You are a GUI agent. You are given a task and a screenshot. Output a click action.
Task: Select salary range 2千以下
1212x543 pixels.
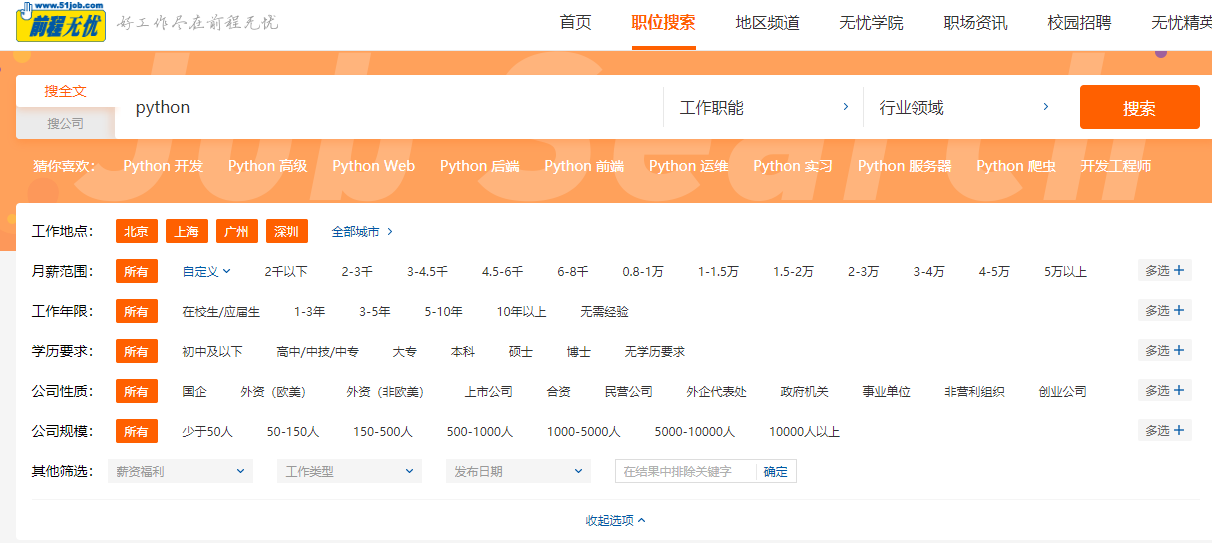(x=286, y=271)
